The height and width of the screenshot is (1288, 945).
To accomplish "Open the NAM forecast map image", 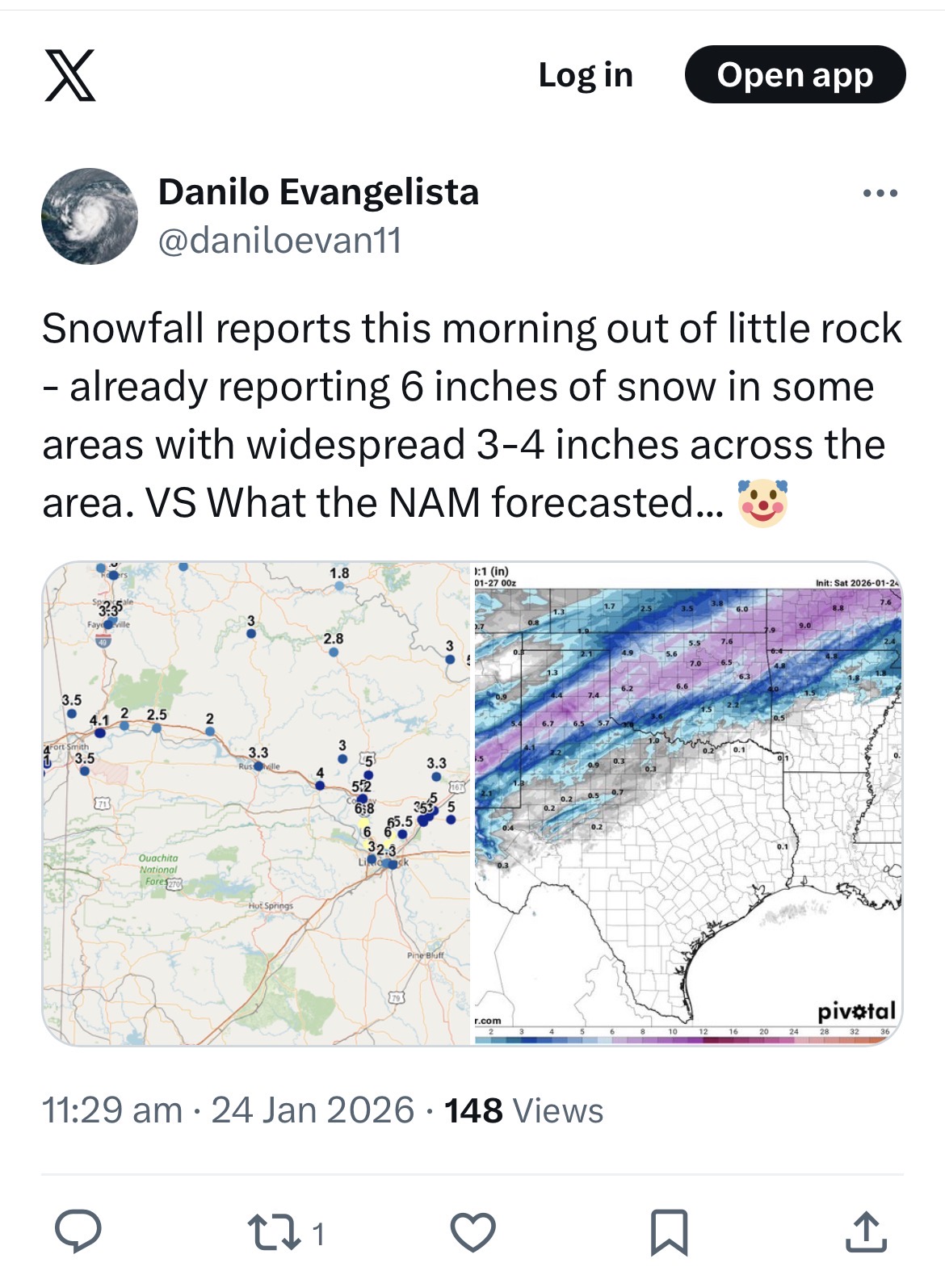I will [687, 803].
